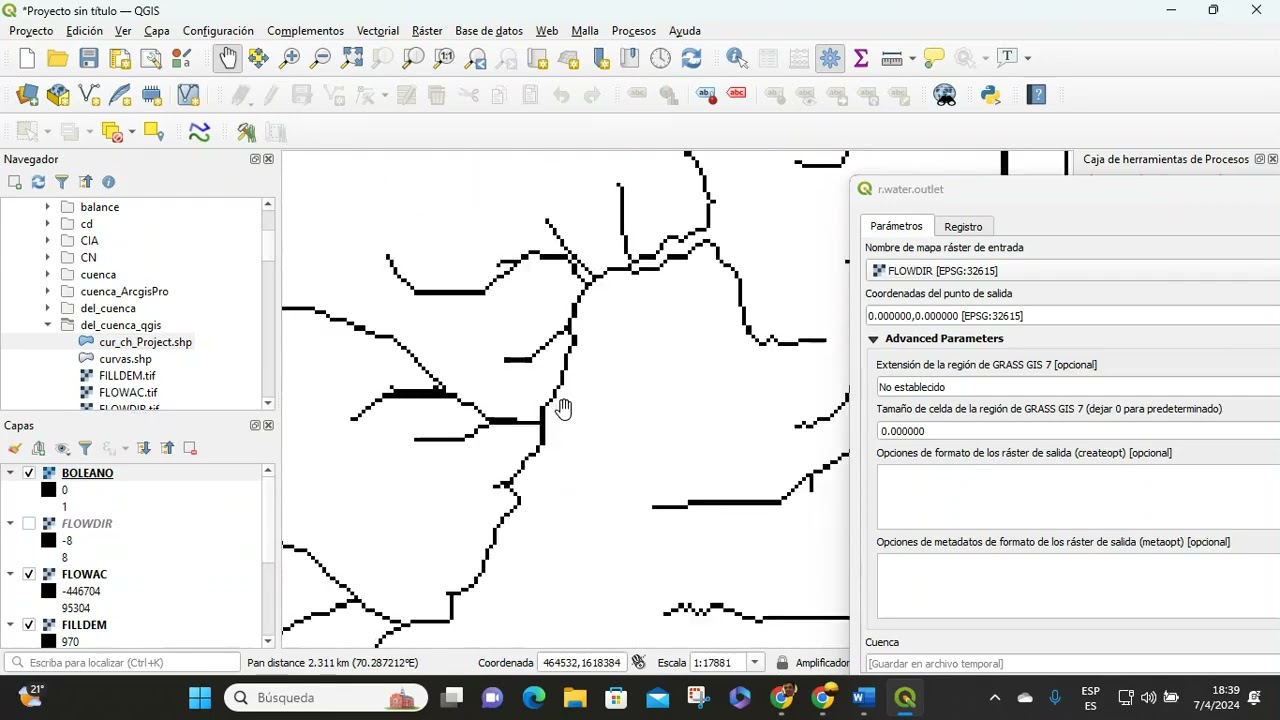The image size is (1280, 720).
Task: Select the Measure Line ruler tool
Action: (892, 58)
